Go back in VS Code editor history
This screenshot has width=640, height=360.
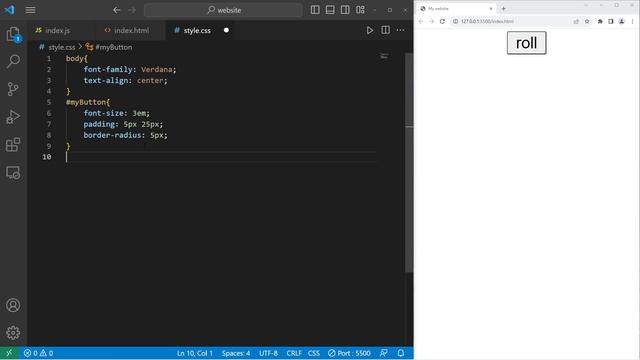click(117, 10)
